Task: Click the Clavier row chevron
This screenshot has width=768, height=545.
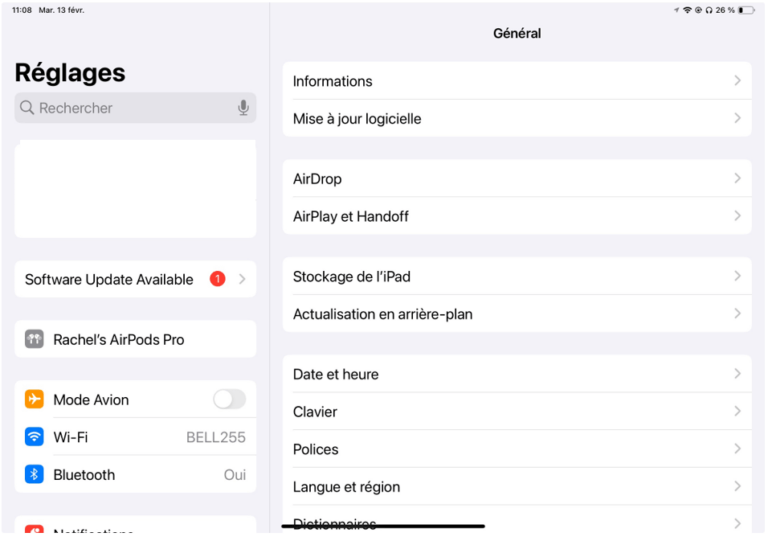Action: [x=738, y=412]
